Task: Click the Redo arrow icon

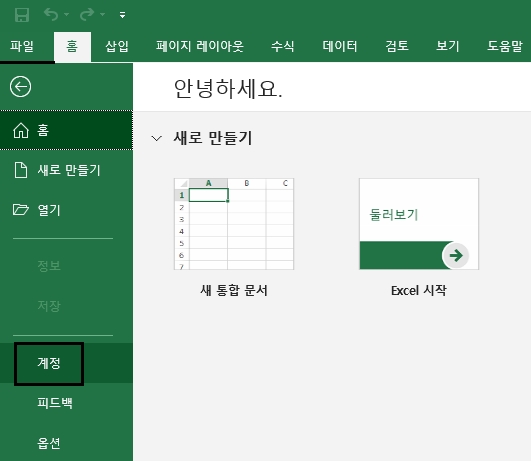Action: [87, 15]
